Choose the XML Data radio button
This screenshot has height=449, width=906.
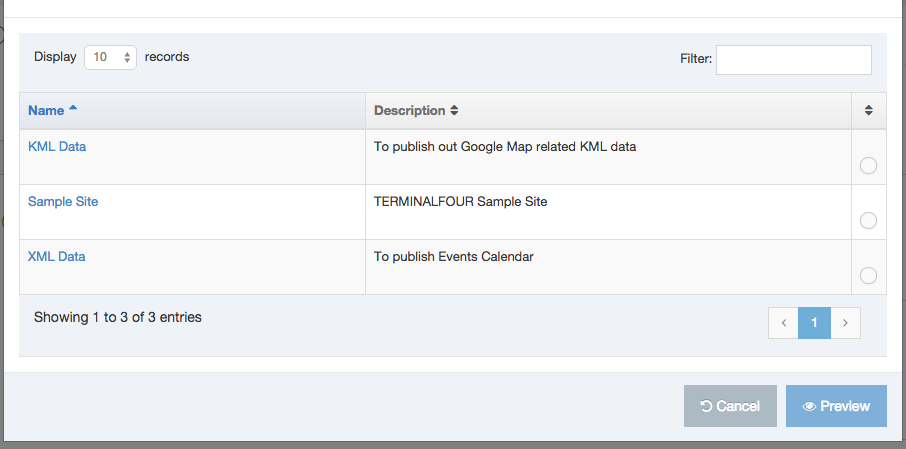click(x=868, y=275)
